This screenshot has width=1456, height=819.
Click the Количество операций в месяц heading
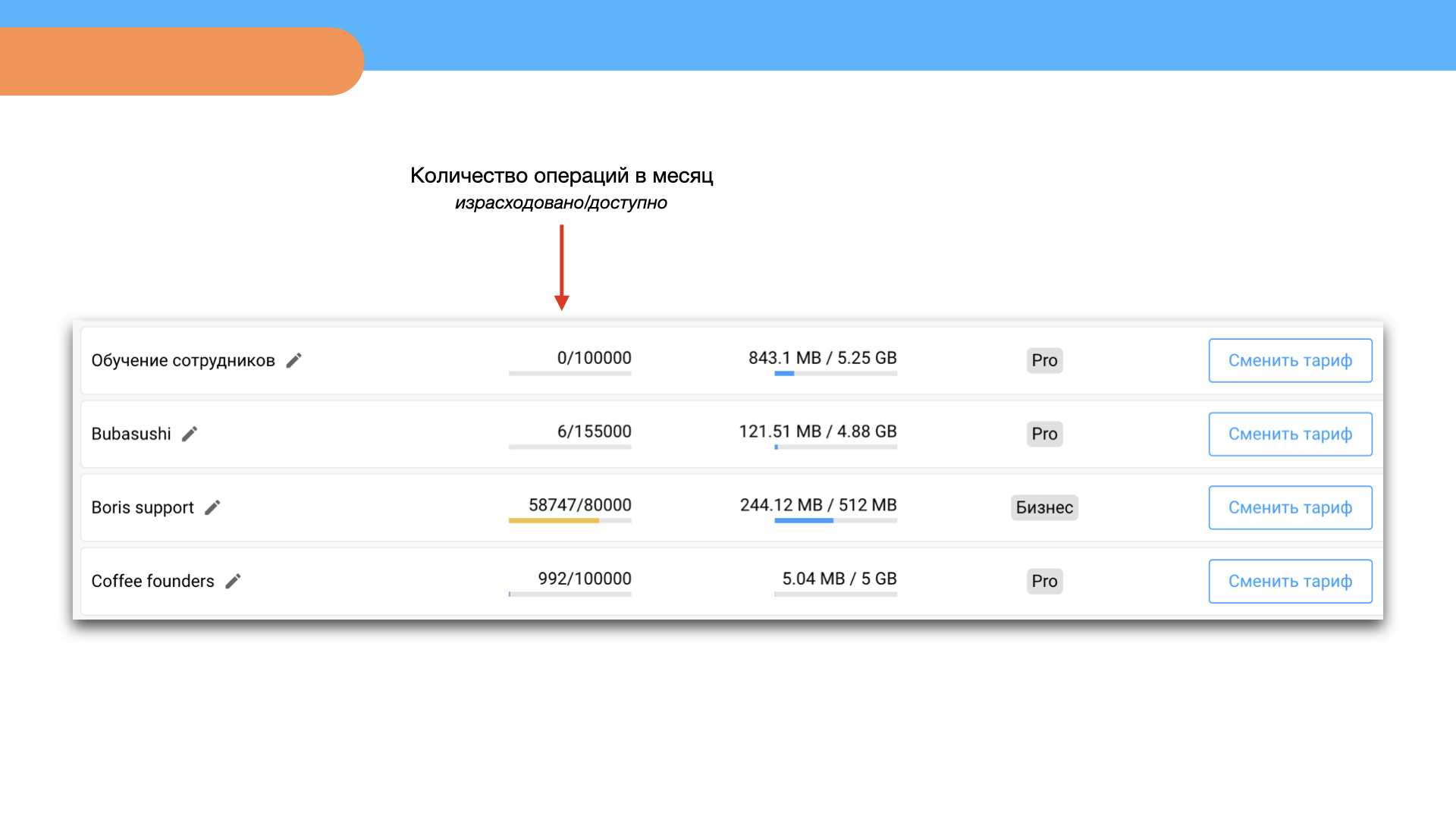[561, 175]
